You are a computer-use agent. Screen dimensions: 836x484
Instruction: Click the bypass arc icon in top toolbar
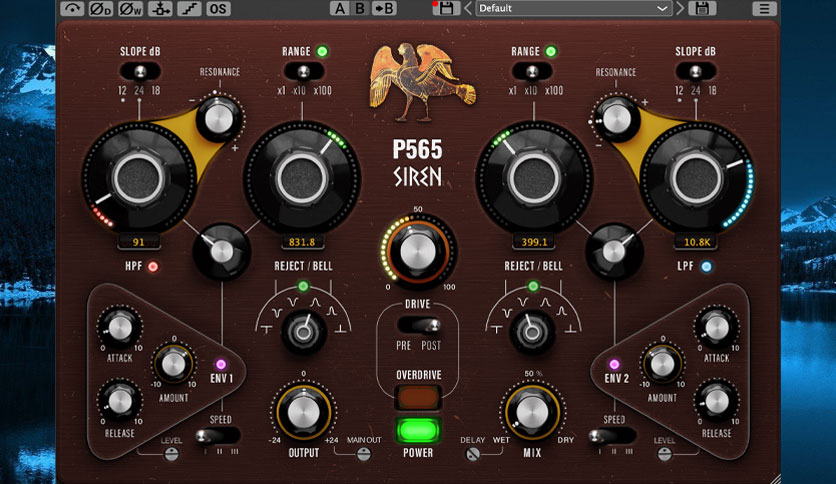pyautogui.click(x=72, y=9)
